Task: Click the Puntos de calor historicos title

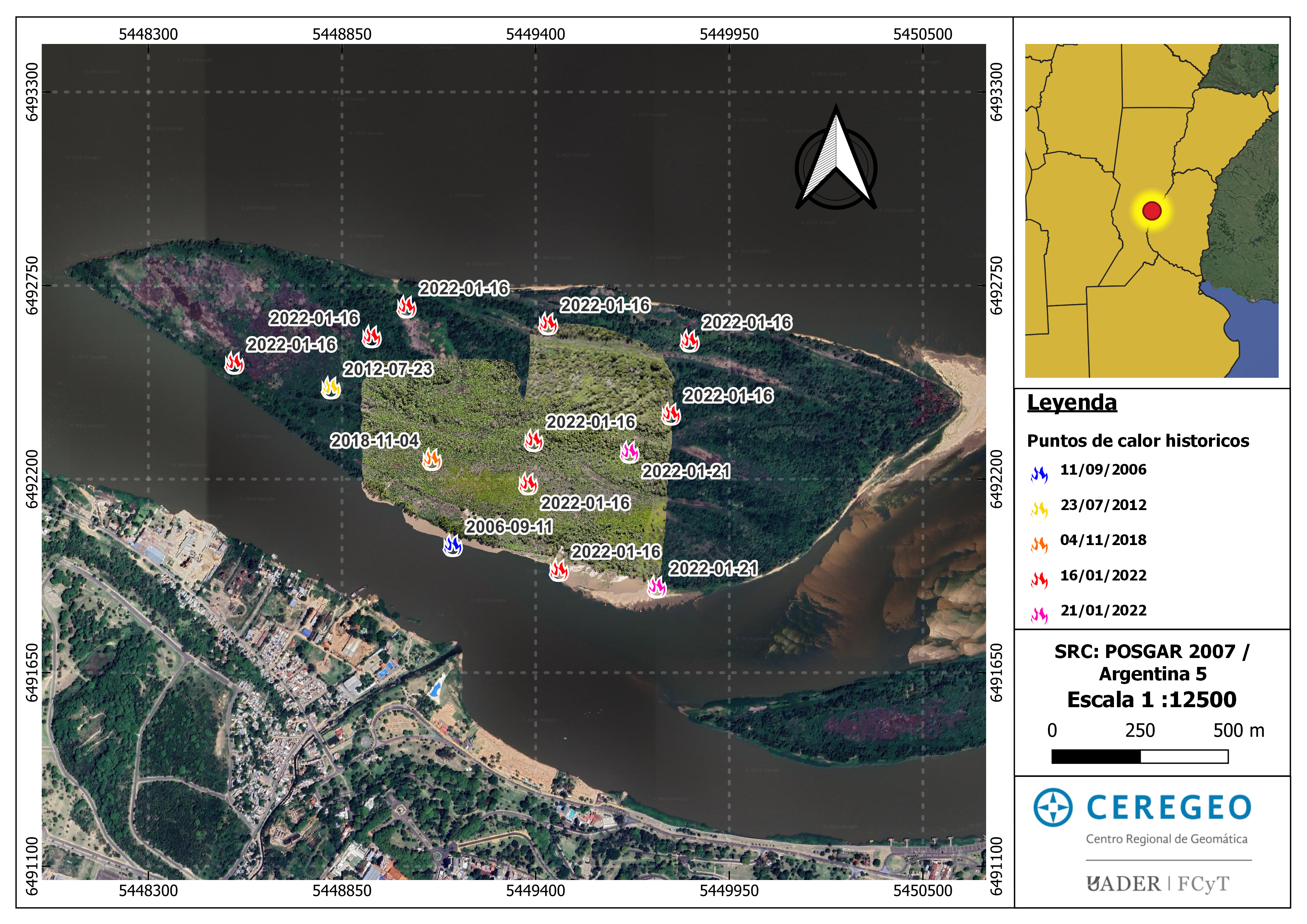Action: [x=1137, y=441]
